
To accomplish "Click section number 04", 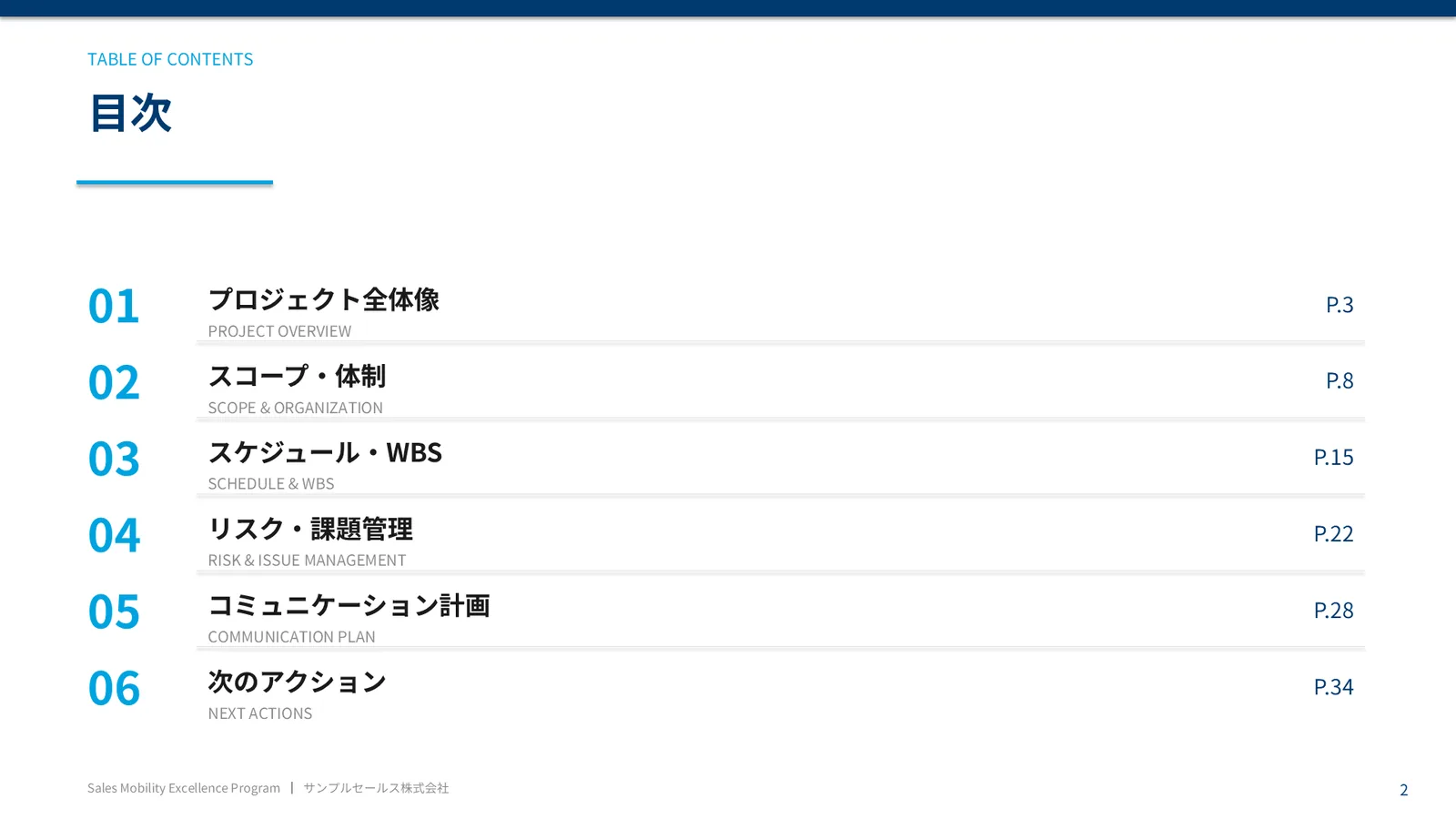I will coord(114,536).
